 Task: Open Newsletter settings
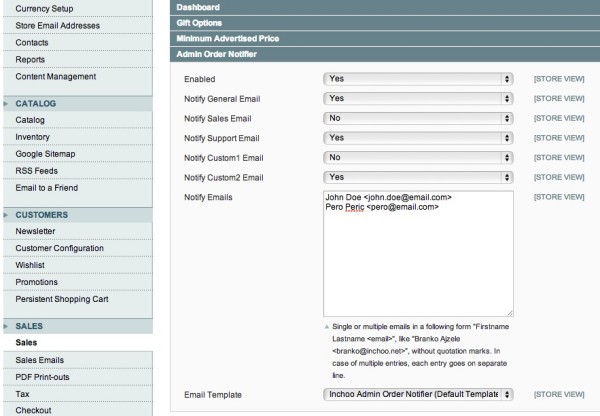[x=35, y=231]
